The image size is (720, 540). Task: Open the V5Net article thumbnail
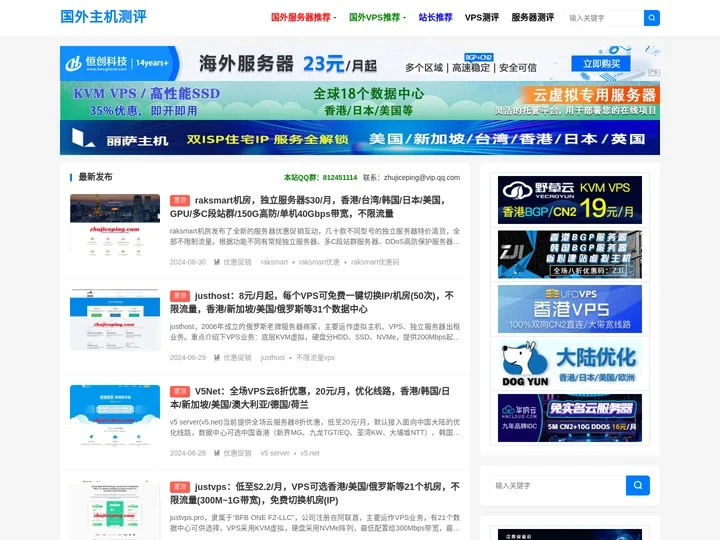[115, 416]
